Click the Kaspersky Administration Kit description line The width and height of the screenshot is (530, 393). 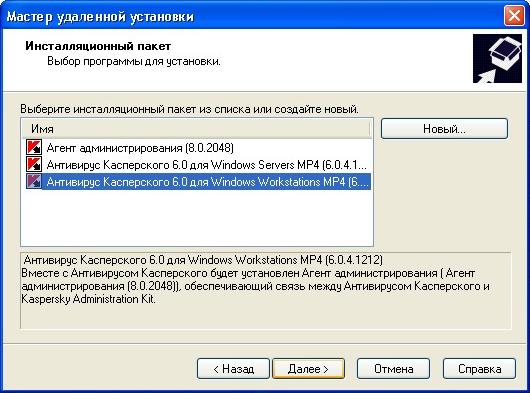click(x=88, y=299)
